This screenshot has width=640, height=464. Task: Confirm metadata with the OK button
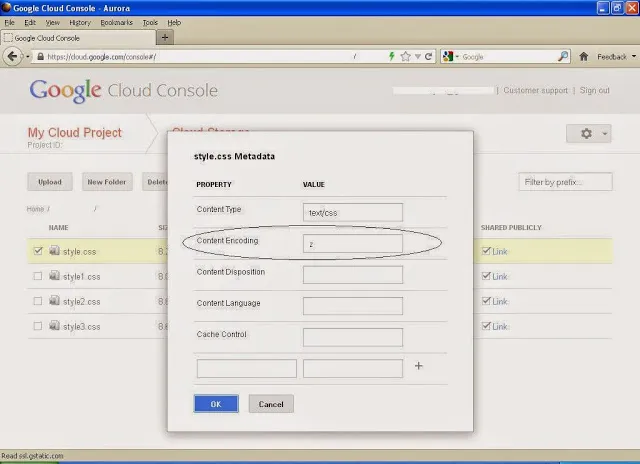point(216,404)
